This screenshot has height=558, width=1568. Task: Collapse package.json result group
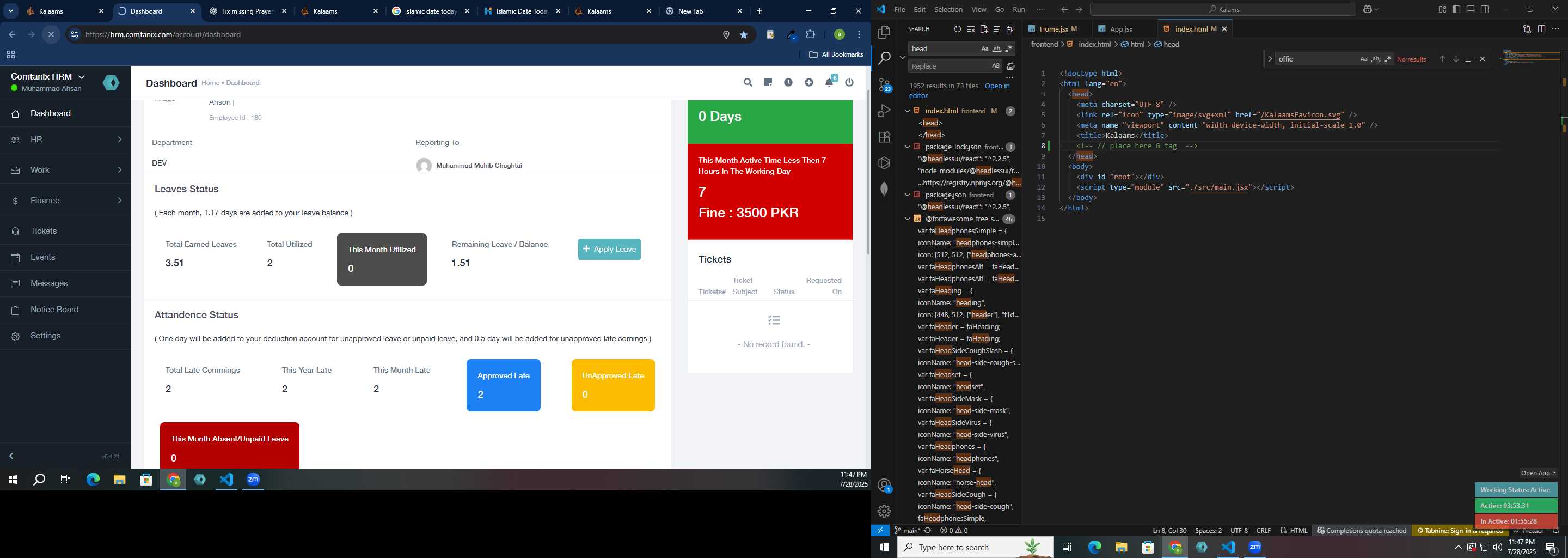coord(908,195)
